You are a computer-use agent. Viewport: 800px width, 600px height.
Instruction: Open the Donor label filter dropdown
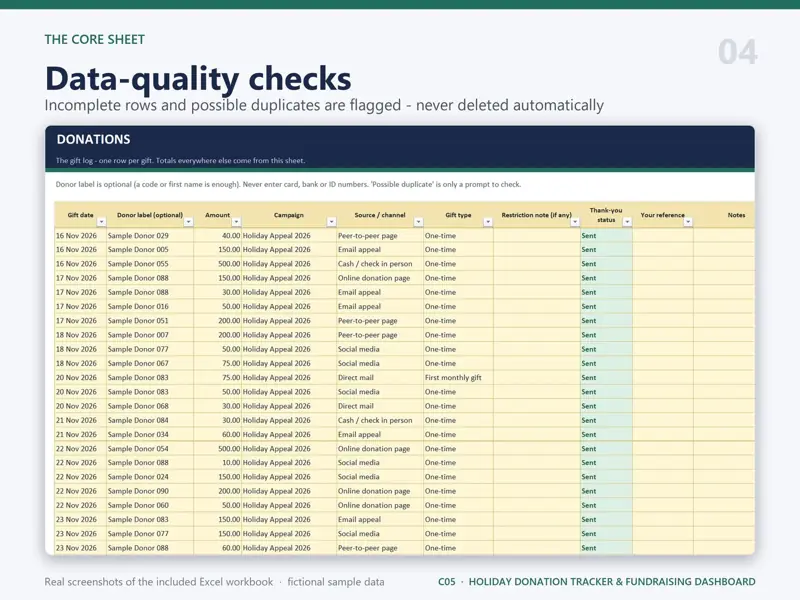pos(188,222)
